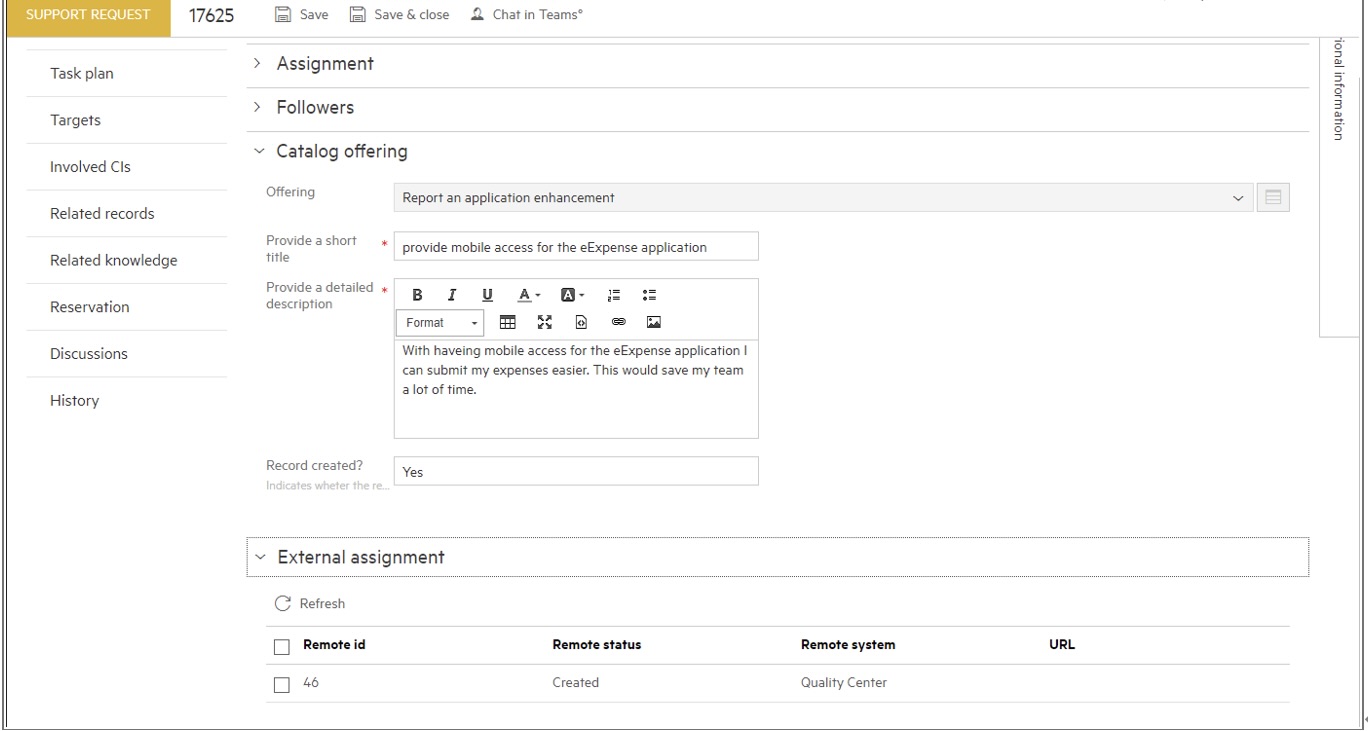Click inside the short title input field

[576, 246]
